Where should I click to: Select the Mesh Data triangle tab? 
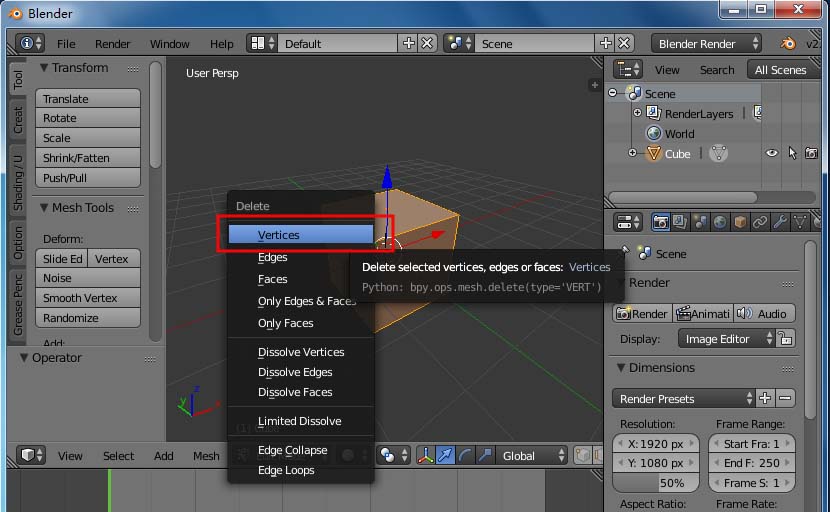pyautogui.click(x=800, y=222)
